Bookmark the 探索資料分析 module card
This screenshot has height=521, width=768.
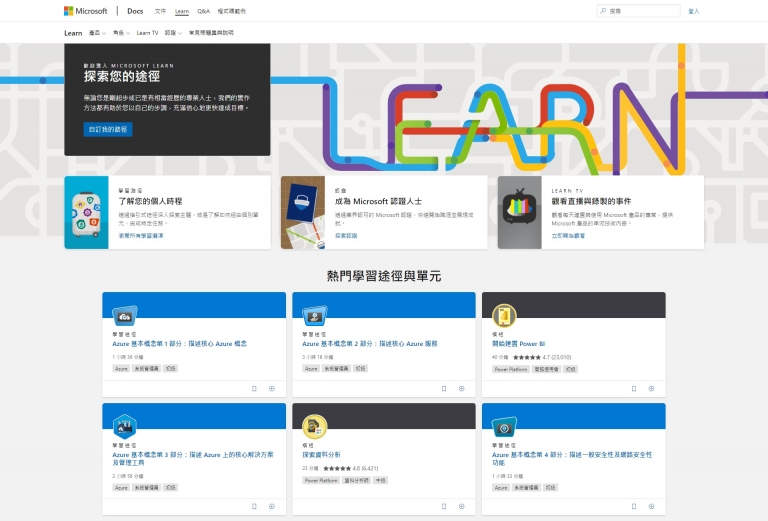click(x=444, y=506)
